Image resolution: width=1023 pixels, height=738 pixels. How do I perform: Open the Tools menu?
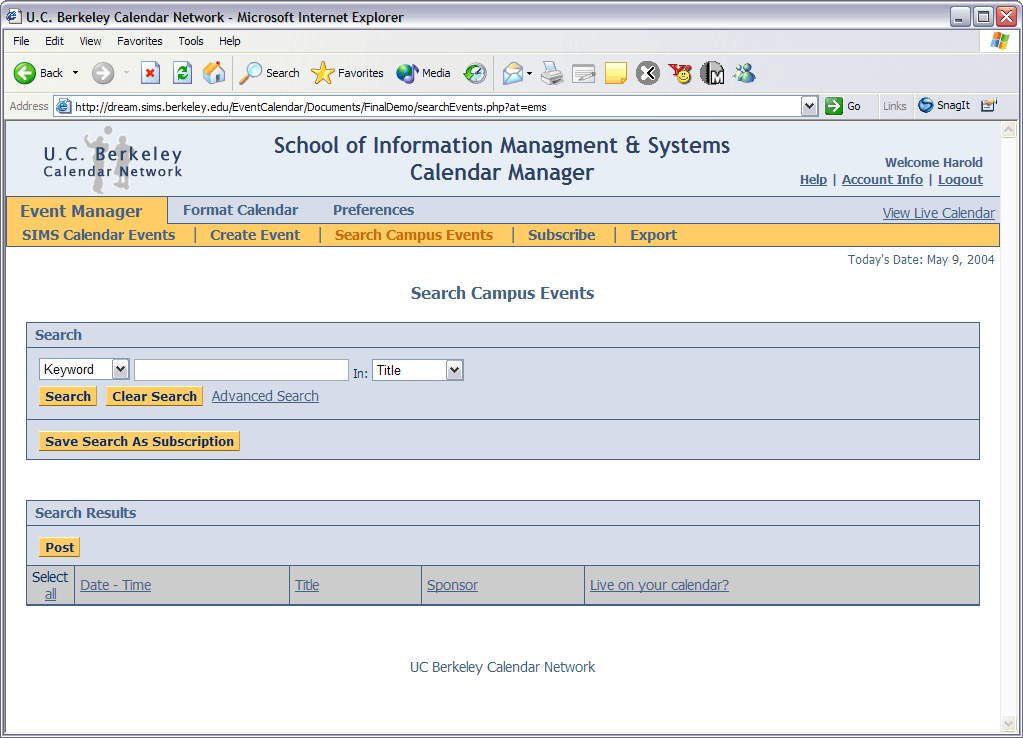point(191,40)
